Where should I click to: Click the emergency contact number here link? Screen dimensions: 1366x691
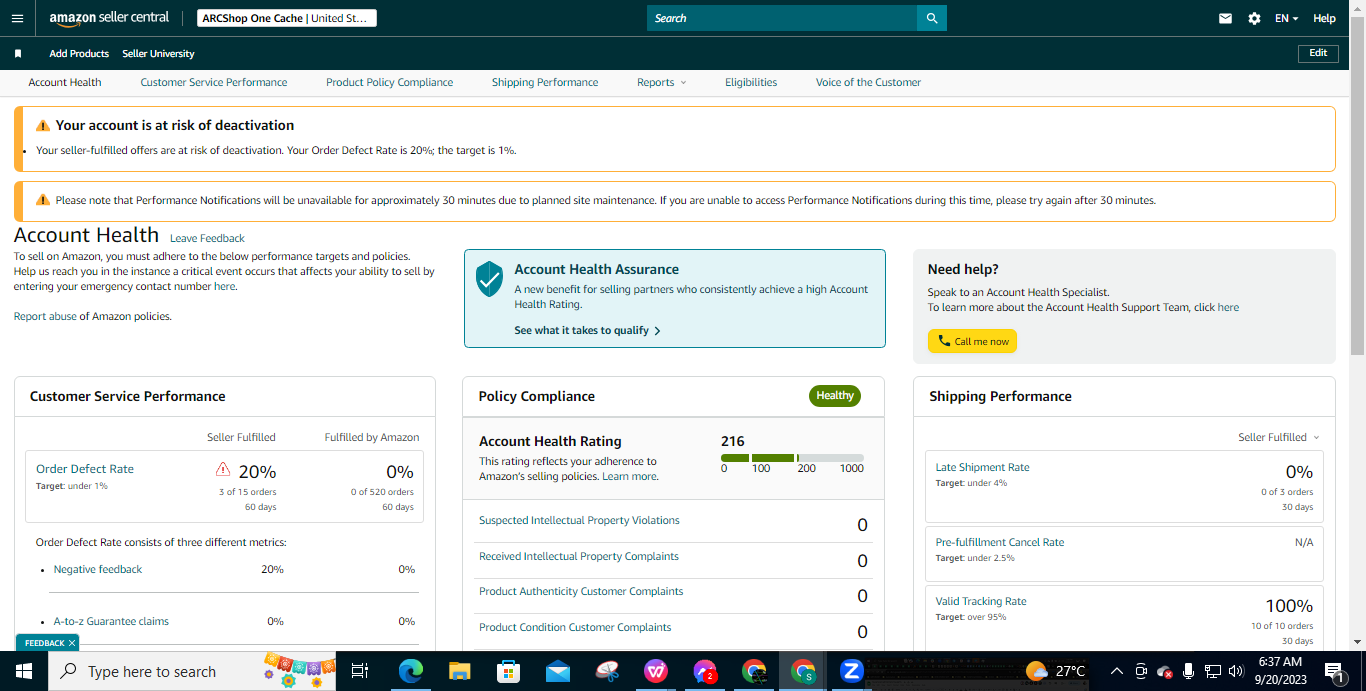225,286
